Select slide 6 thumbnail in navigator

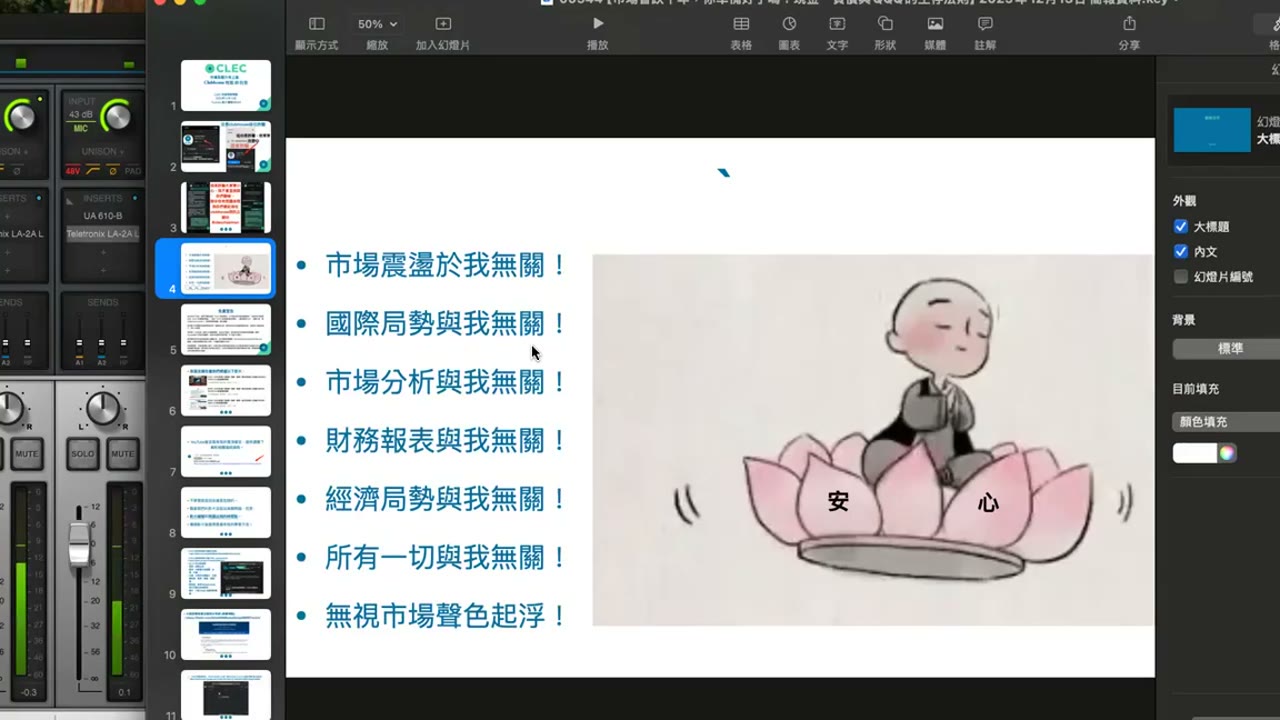(225, 390)
